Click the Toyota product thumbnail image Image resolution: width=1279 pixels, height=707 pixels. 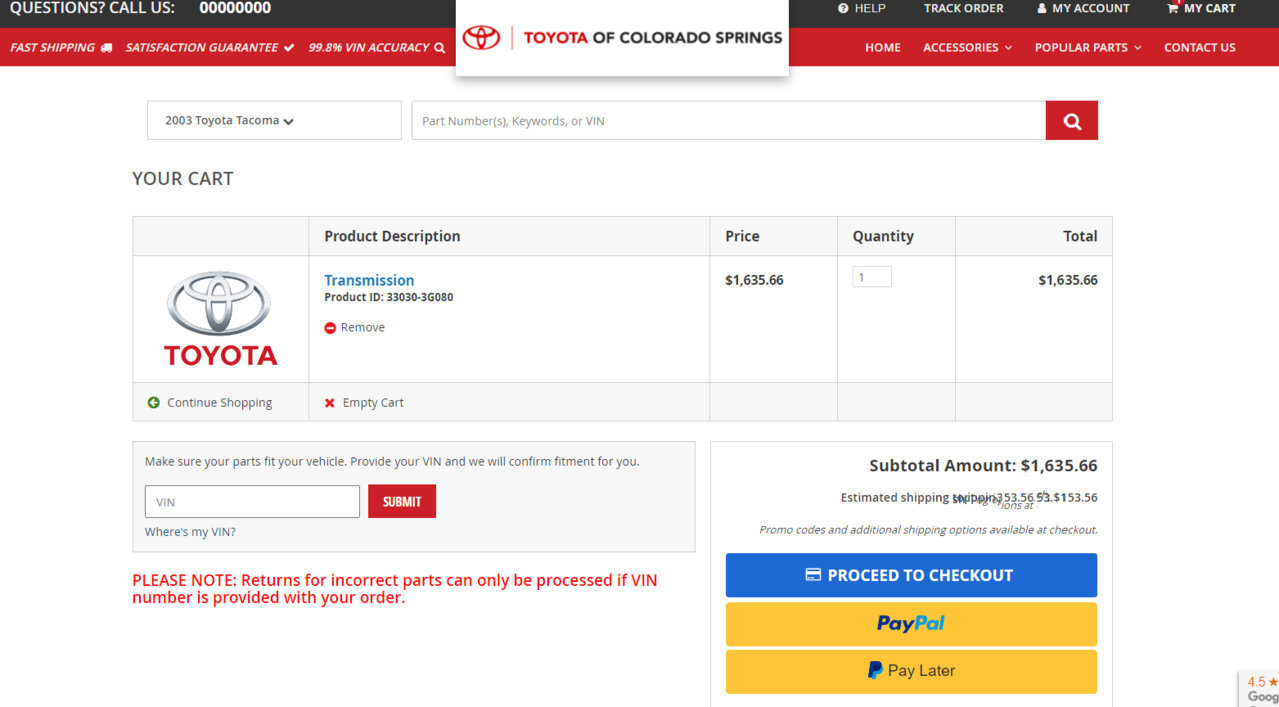pyautogui.click(x=221, y=318)
